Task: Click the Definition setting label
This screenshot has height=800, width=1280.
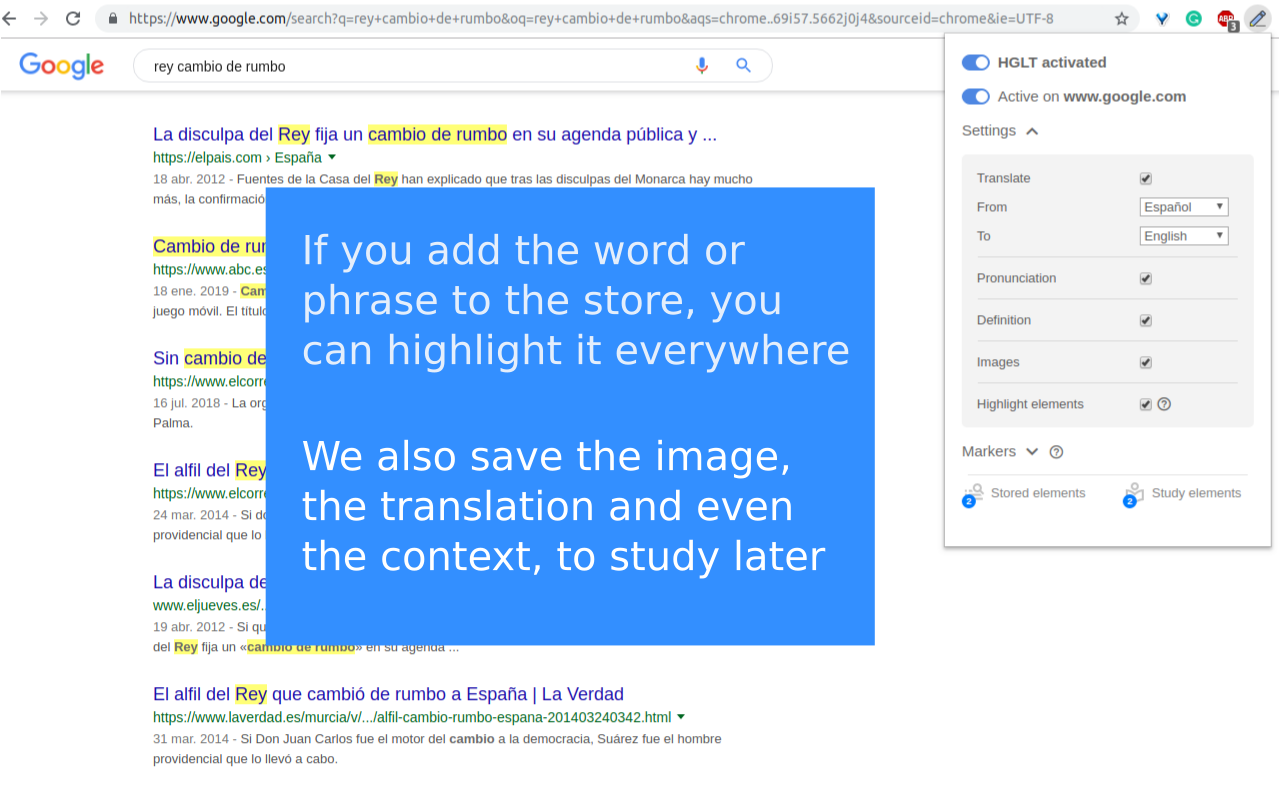Action: click(x=1004, y=320)
